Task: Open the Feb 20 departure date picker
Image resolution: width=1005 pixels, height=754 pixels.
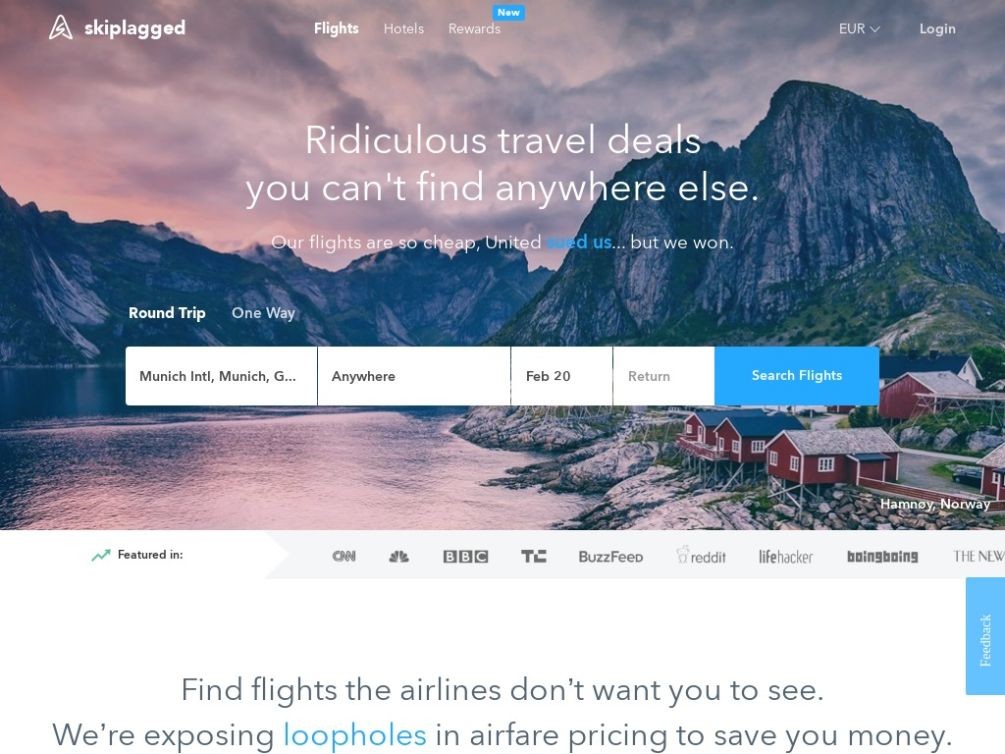Action: tap(561, 376)
